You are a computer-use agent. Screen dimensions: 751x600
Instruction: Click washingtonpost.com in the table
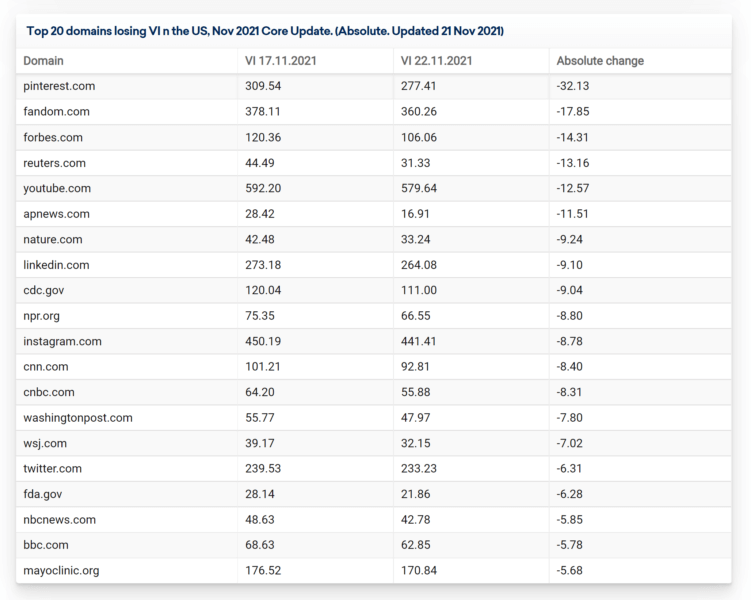[78, 418]
